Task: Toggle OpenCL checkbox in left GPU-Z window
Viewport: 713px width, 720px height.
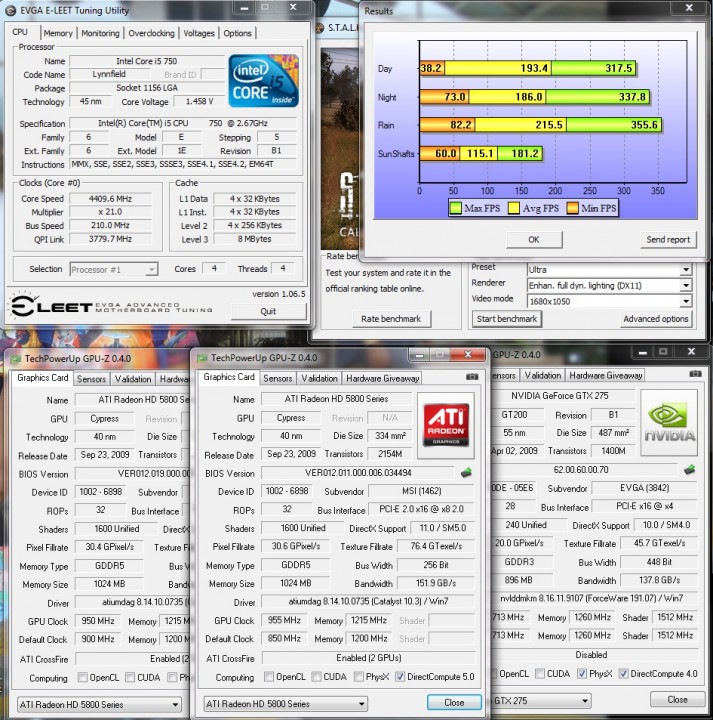Action: point(82,677)
